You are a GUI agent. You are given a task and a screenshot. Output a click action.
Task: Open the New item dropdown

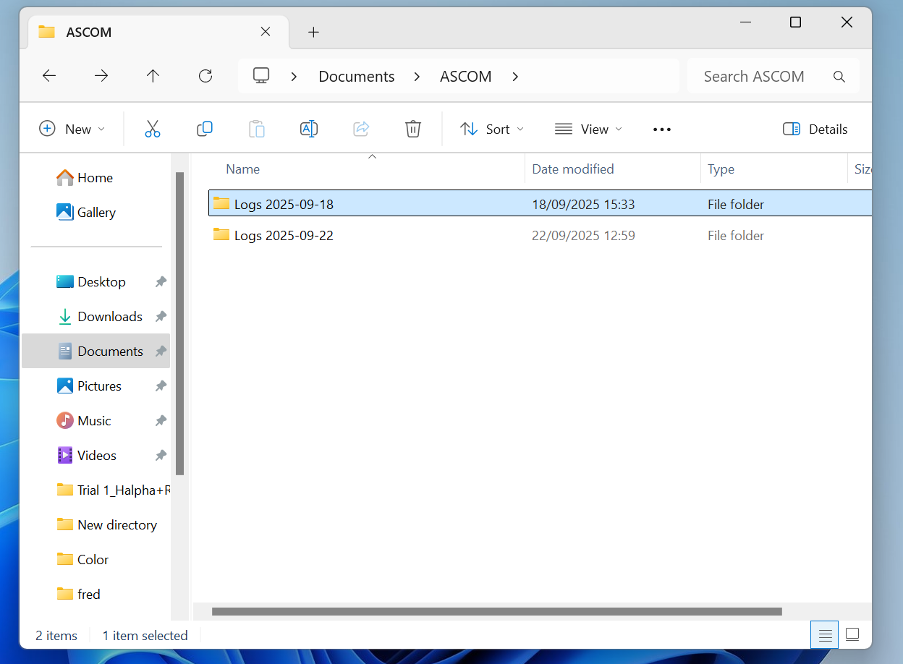pyautogui.click(x=72, y=129)
